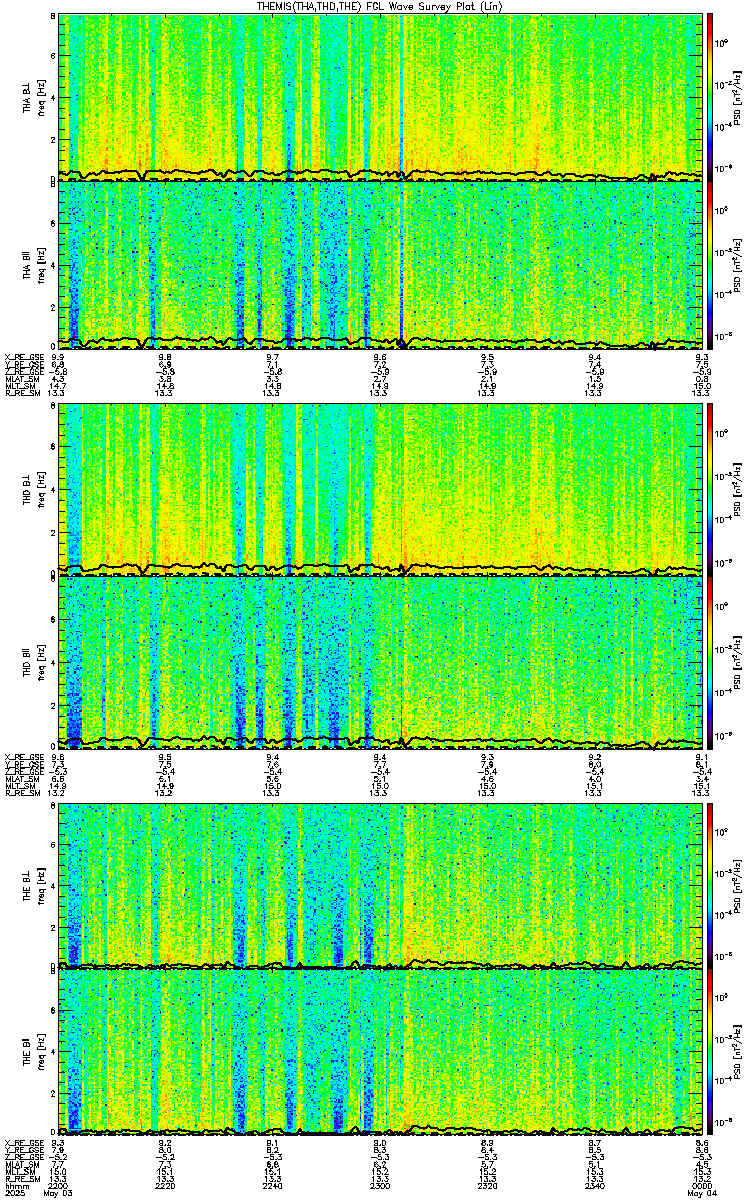Viewport: 750px width, 1200px height.
Task: Click the May 03 date label
Action: [60, 1193]
